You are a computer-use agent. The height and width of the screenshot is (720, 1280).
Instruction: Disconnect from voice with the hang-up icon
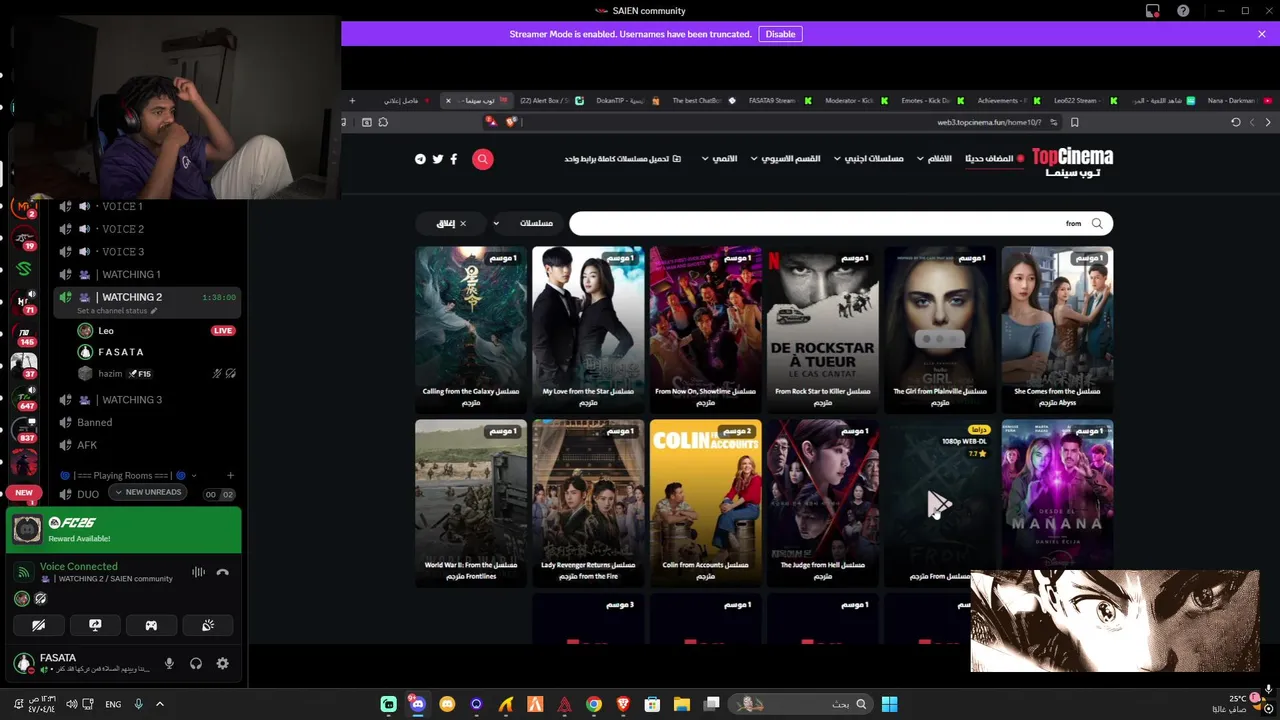point(223,572)
